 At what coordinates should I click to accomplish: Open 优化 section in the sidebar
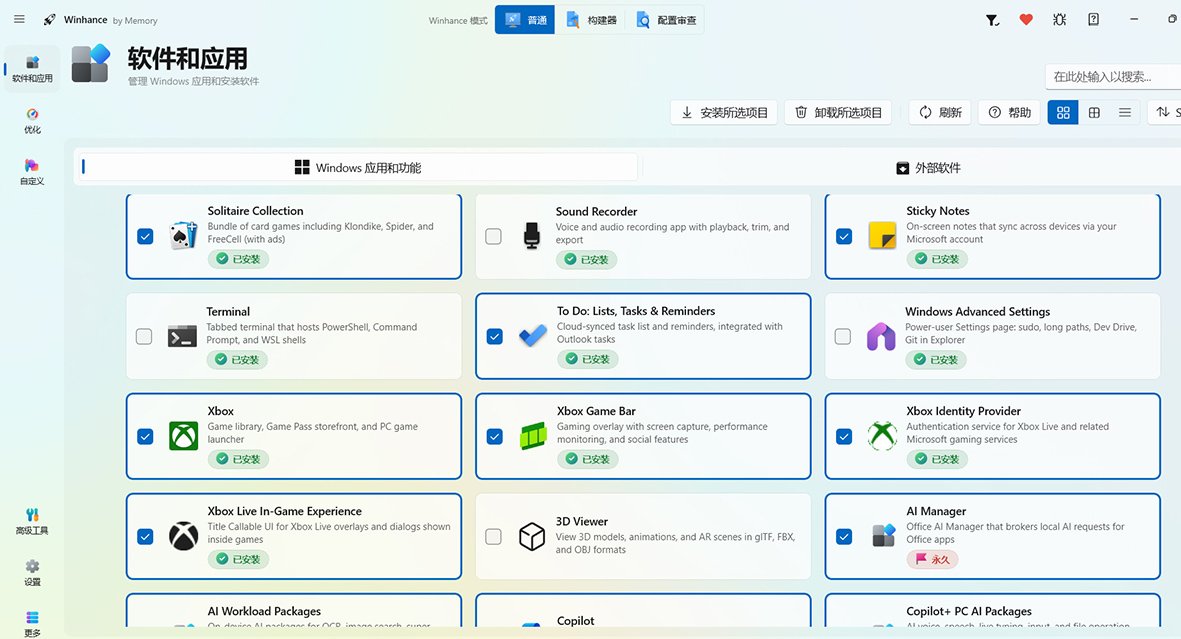tap(32, 121)
